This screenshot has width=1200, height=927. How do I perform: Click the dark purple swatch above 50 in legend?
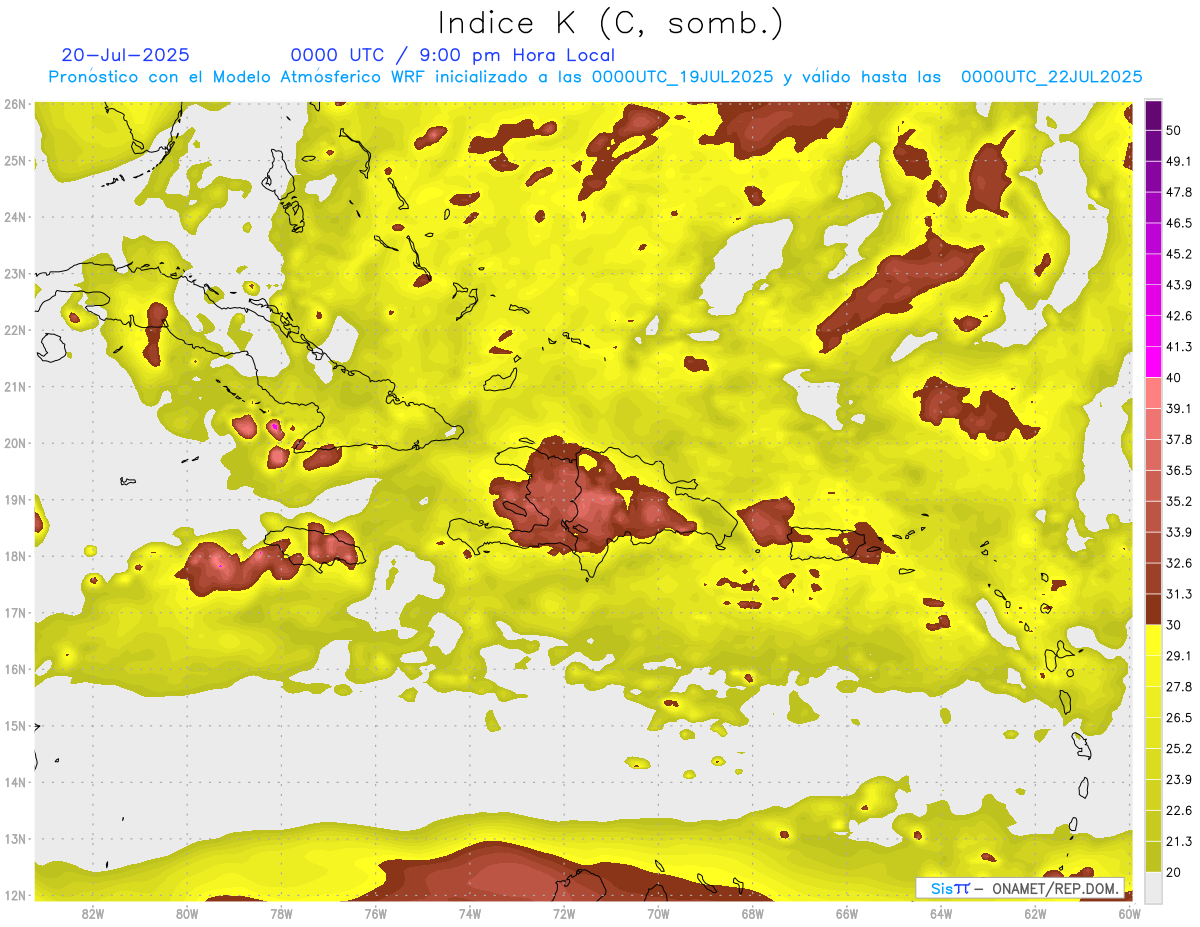pos(1153,116)
